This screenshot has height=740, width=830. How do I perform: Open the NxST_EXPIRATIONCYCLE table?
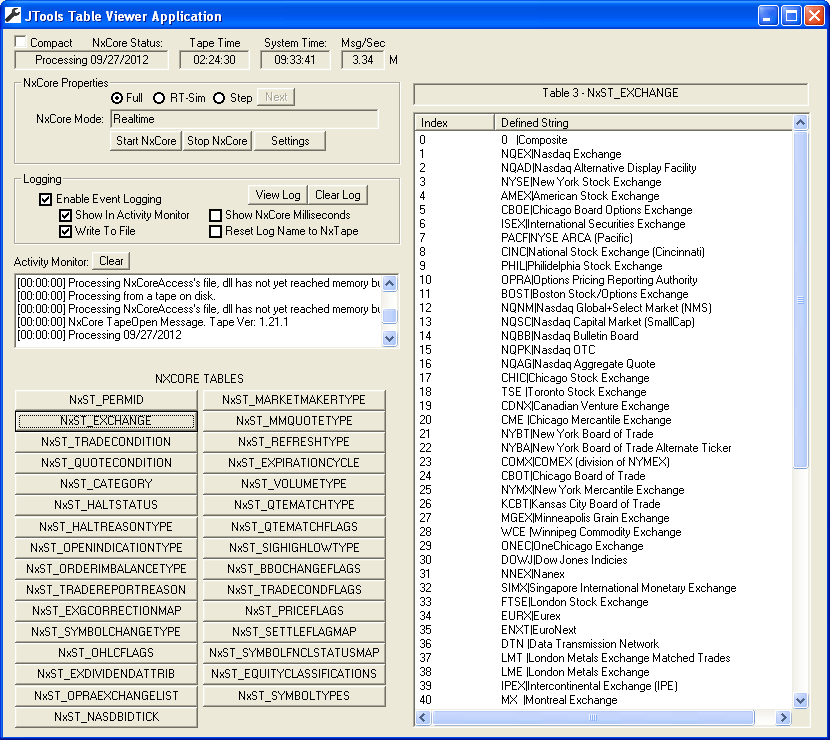tap(294, 463)
